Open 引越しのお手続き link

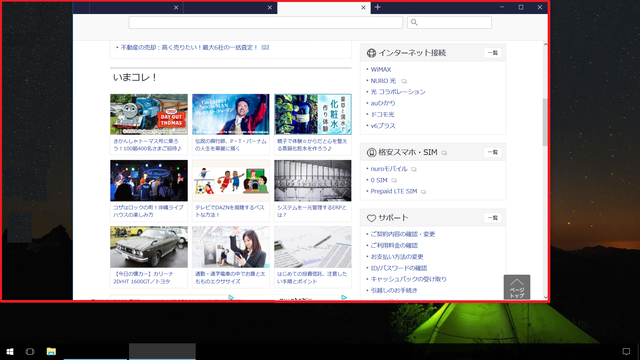tap(394, 290)
